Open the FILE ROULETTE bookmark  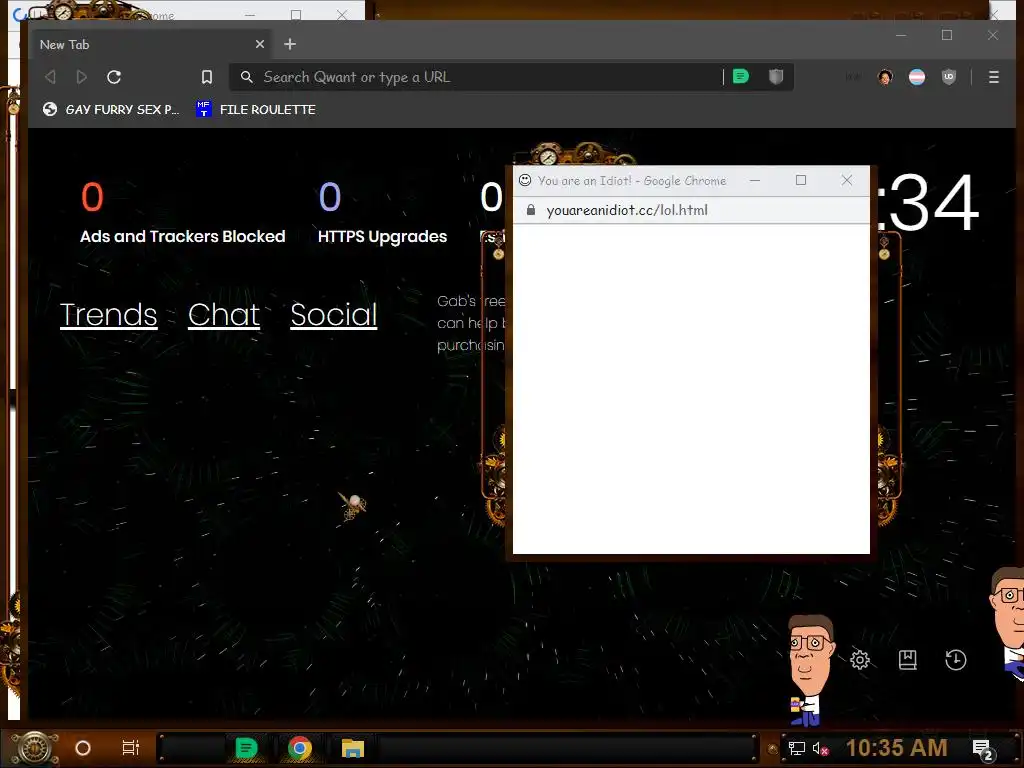pyautogui.click(x=255, y=109)
